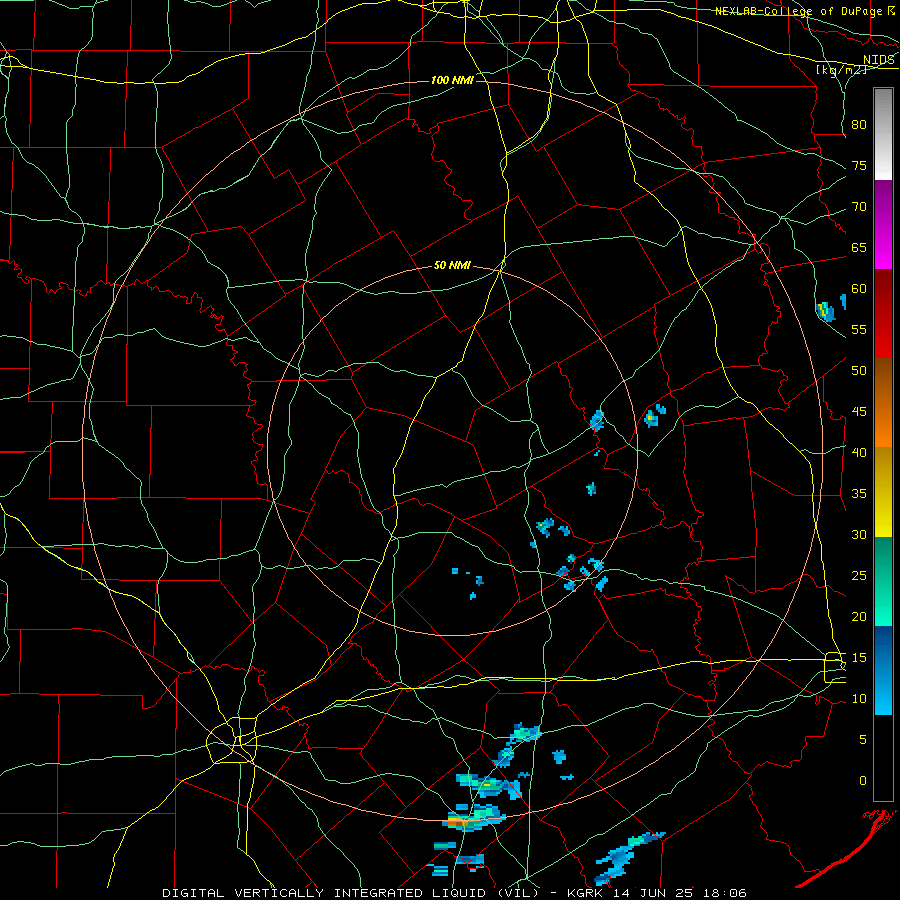Pick the green-teal segment of the color bar
Screen dimensions: 900x900
coord(883,581)
